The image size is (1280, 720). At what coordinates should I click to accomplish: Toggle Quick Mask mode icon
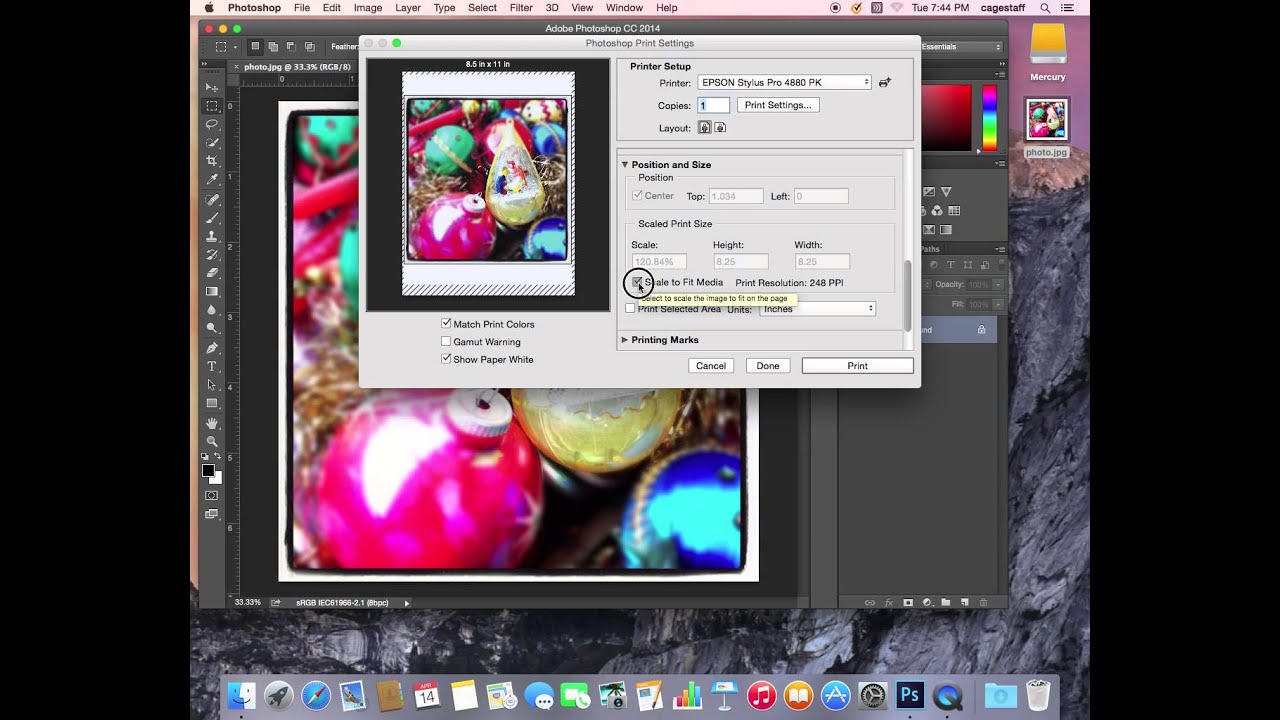[x=212, y=495]
